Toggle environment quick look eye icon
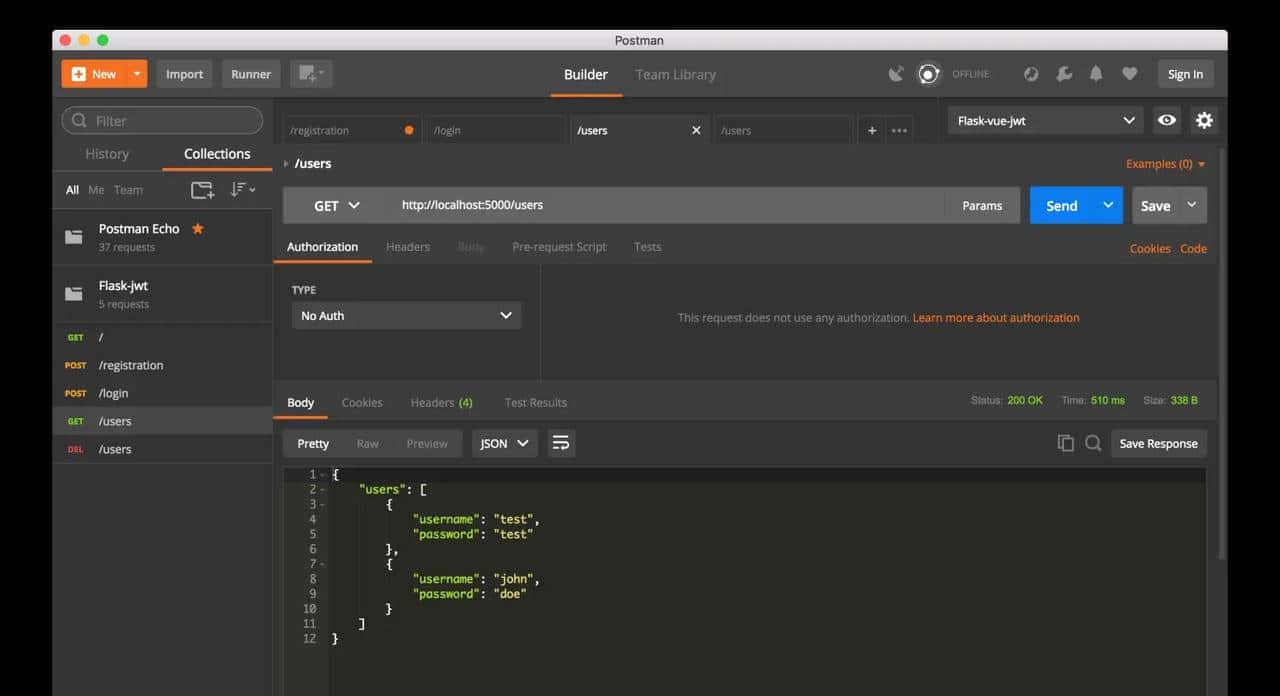The image size is (1280, 696). 1166,120
